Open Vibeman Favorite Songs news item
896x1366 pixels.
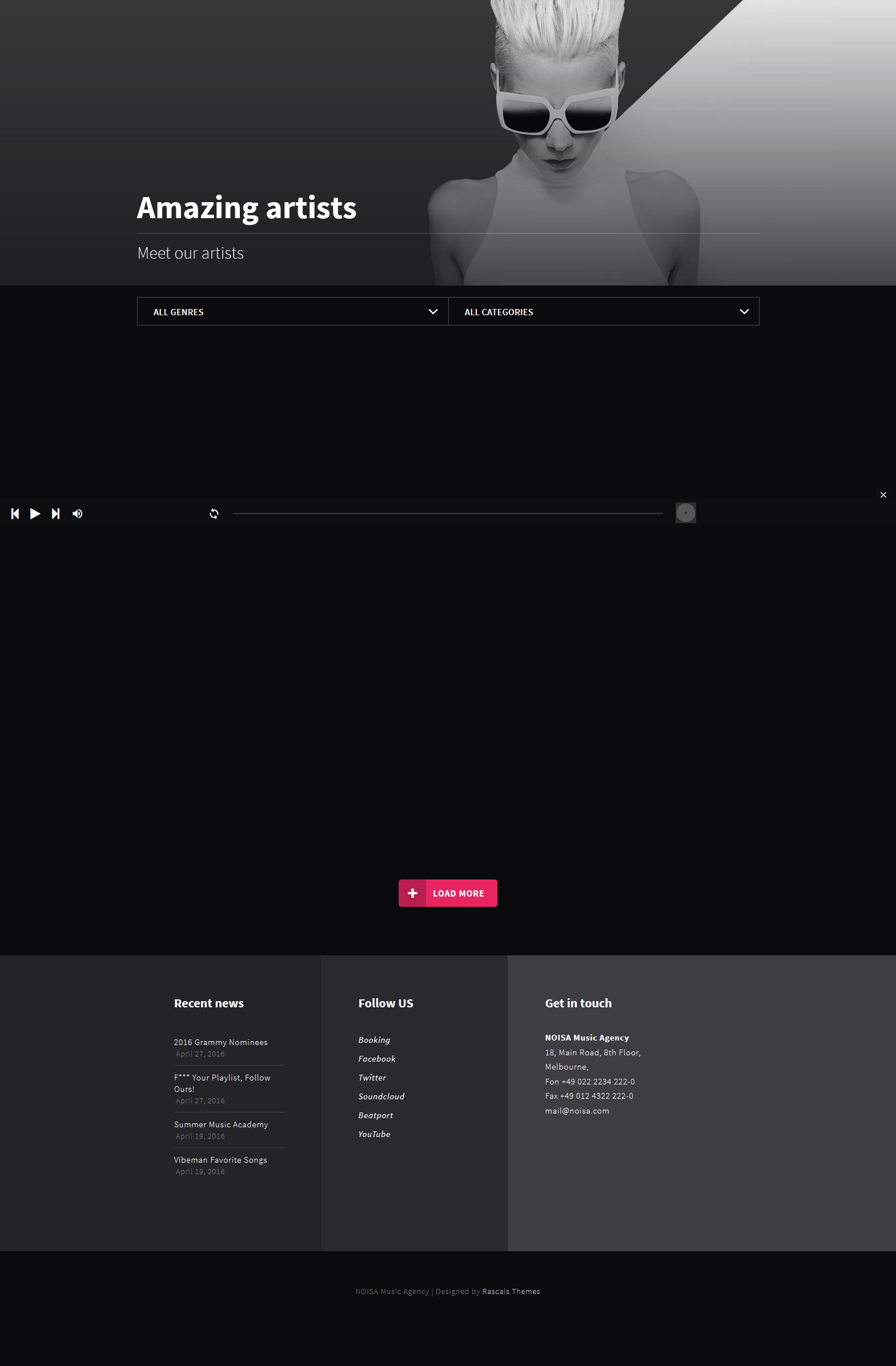tap(220, 1160)
